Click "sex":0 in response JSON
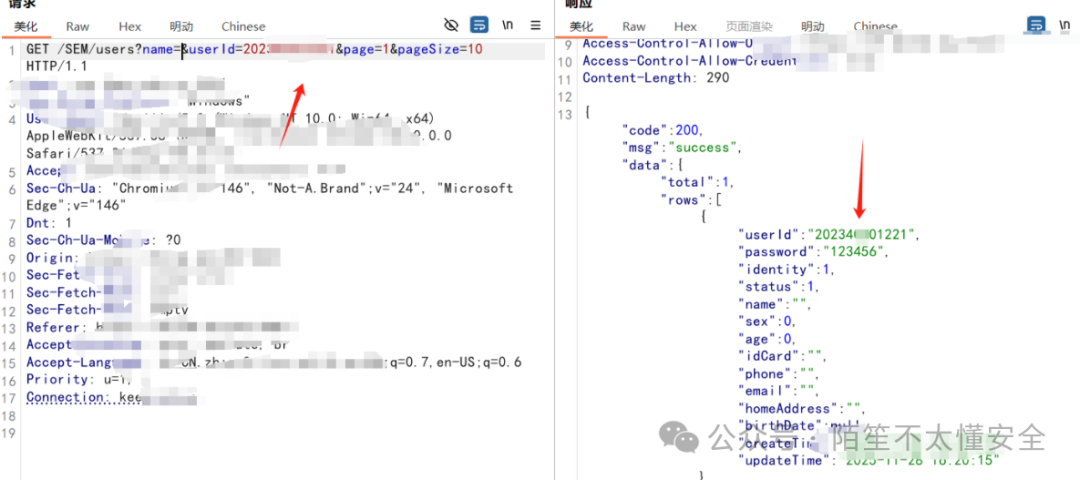Image resolution: width=1080 pixels, height=480 pixels. click(767, 321)
